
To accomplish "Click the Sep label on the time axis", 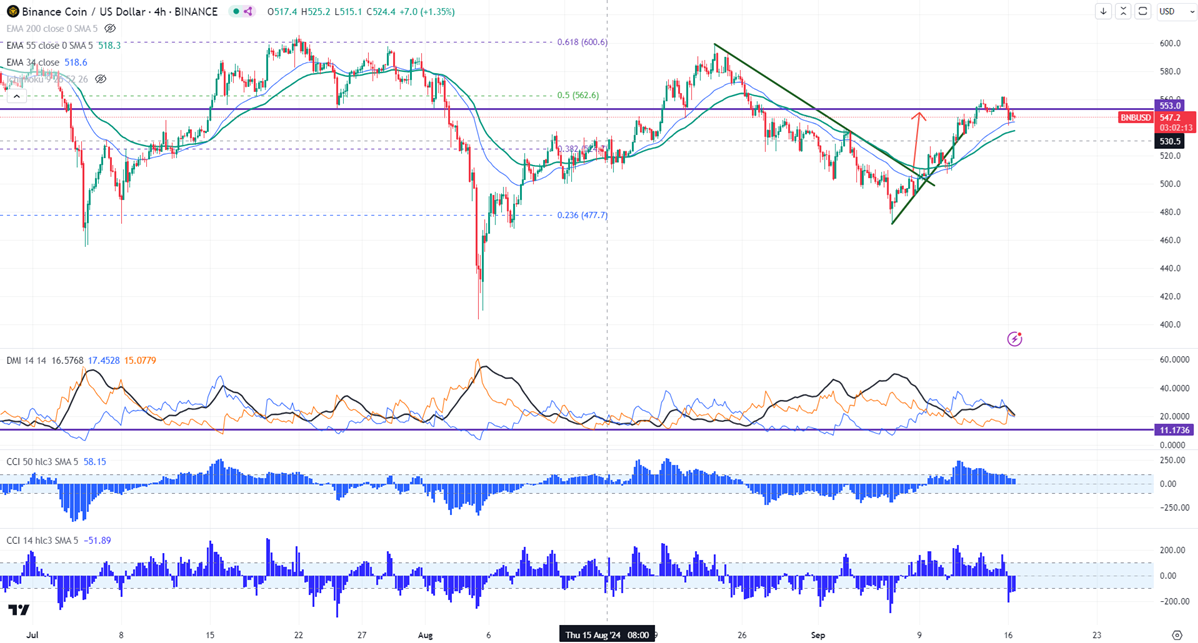I will [x=818, y=635].
